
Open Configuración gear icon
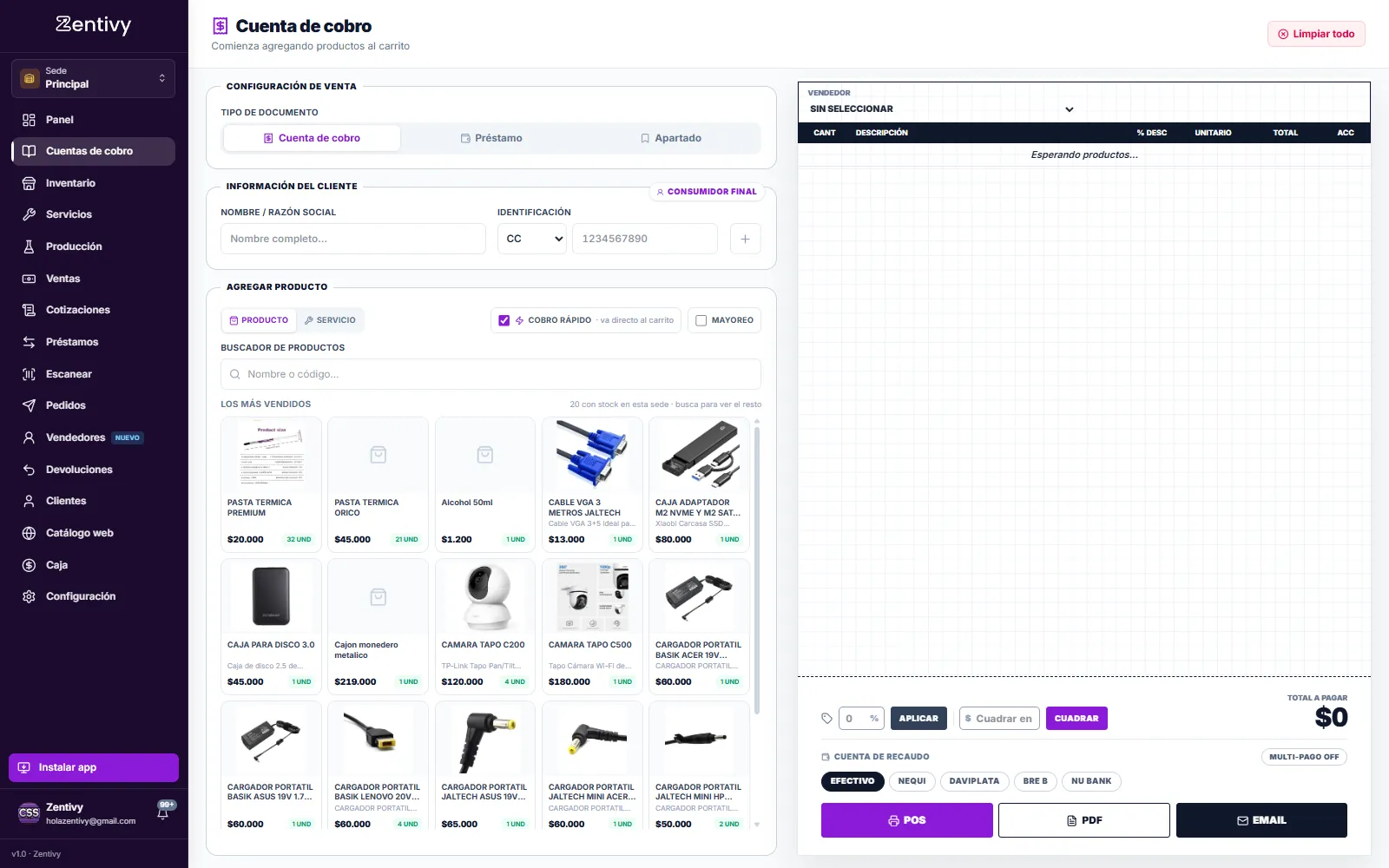click(x=29, y=596)
